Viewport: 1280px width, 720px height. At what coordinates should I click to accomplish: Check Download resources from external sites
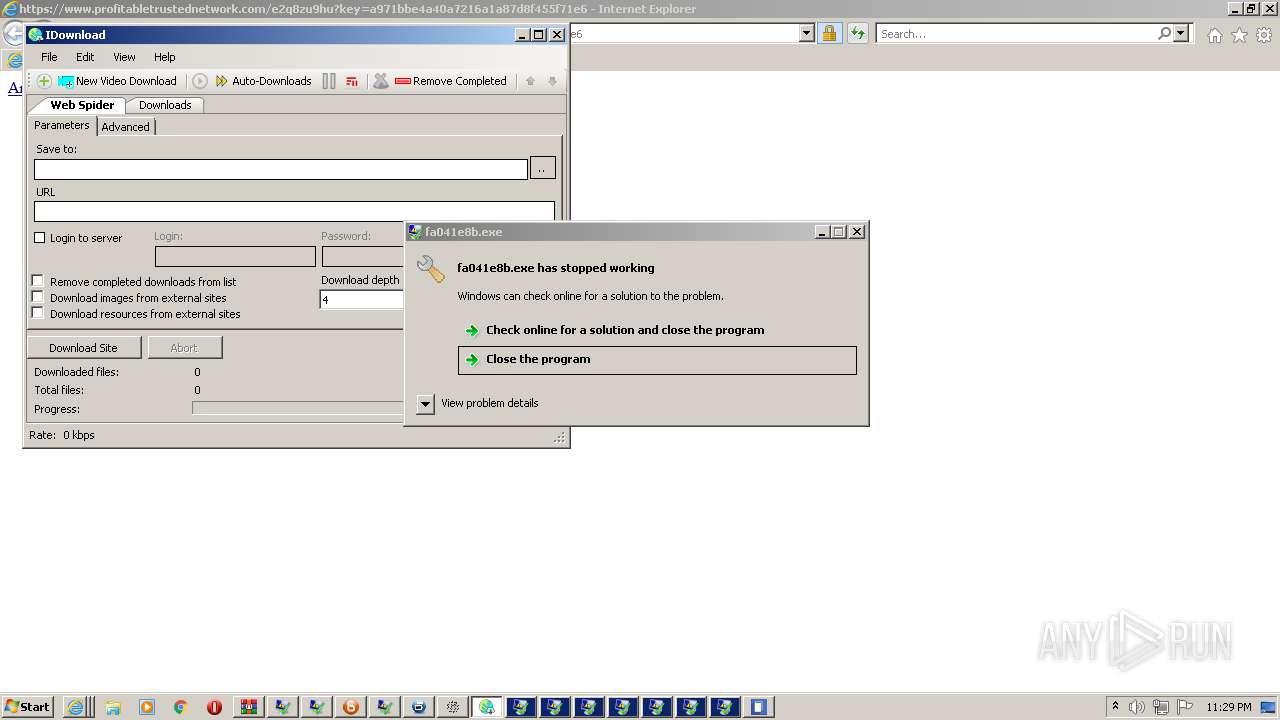coord(38,313)
